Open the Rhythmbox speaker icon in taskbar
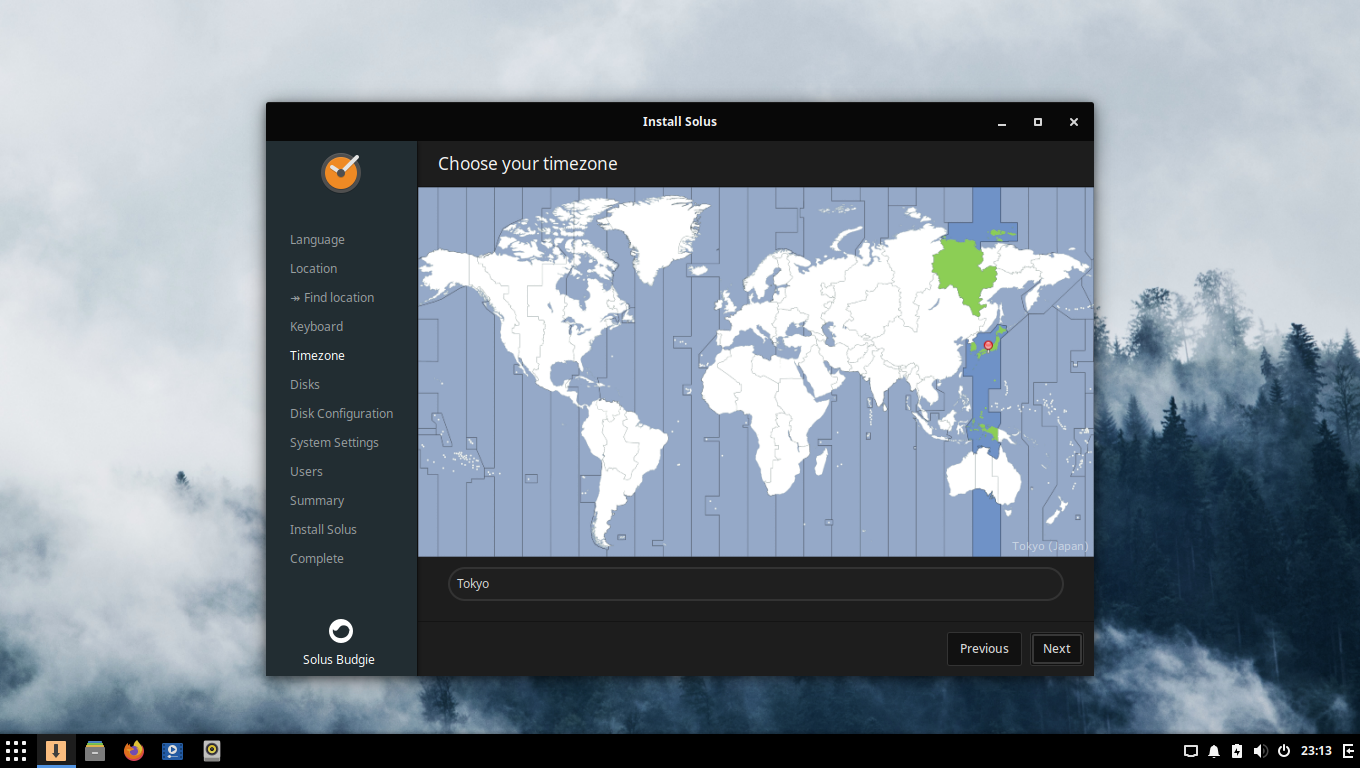 pos(211,751)
